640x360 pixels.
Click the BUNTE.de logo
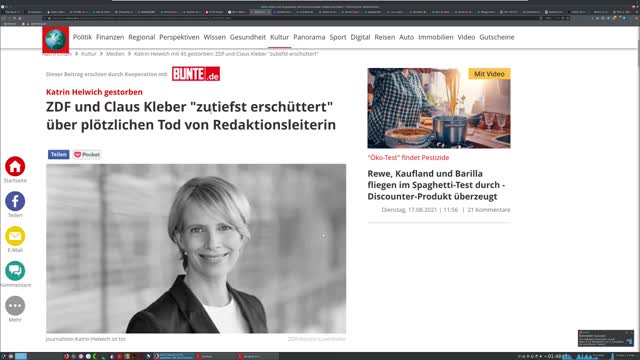pos(196,74)
